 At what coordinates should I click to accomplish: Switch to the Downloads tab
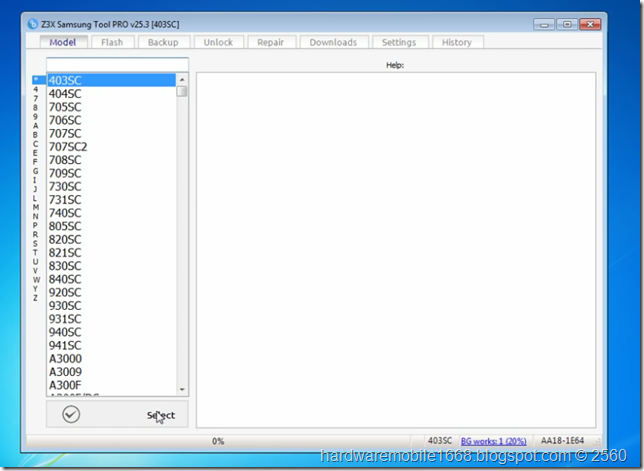[334, 42]
